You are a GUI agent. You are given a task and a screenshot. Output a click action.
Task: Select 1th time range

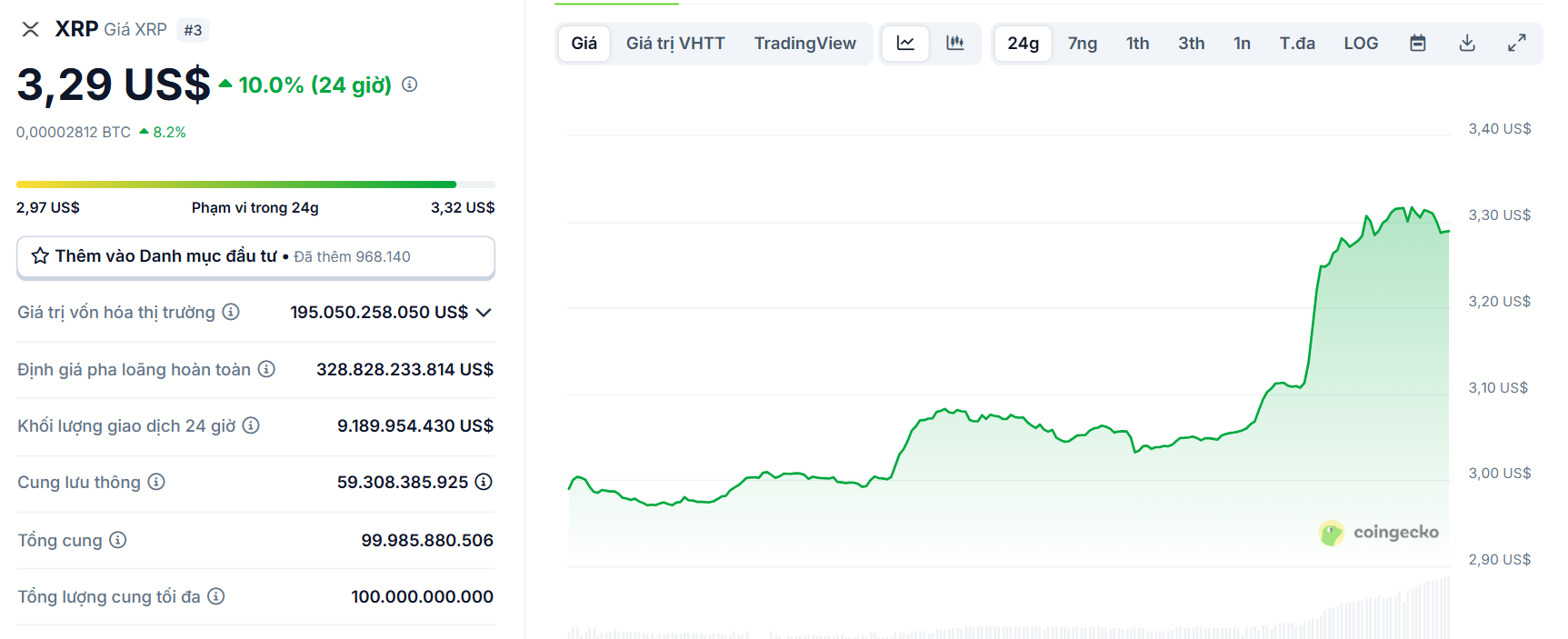pyautogui.click(x=1138, y=43)
